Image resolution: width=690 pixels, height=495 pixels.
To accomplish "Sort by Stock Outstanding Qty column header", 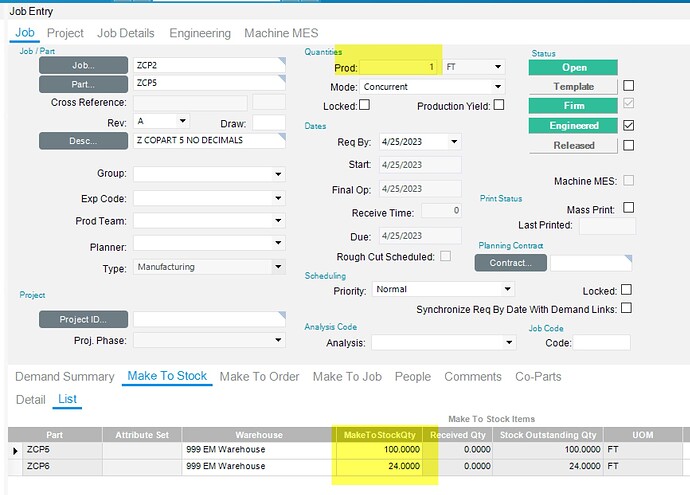I will point(548,435).
